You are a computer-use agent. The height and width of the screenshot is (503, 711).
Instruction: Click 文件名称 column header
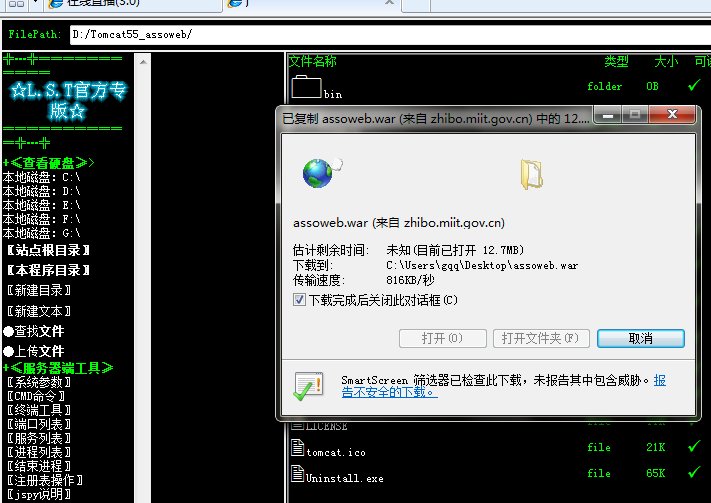tap(313, 61)
